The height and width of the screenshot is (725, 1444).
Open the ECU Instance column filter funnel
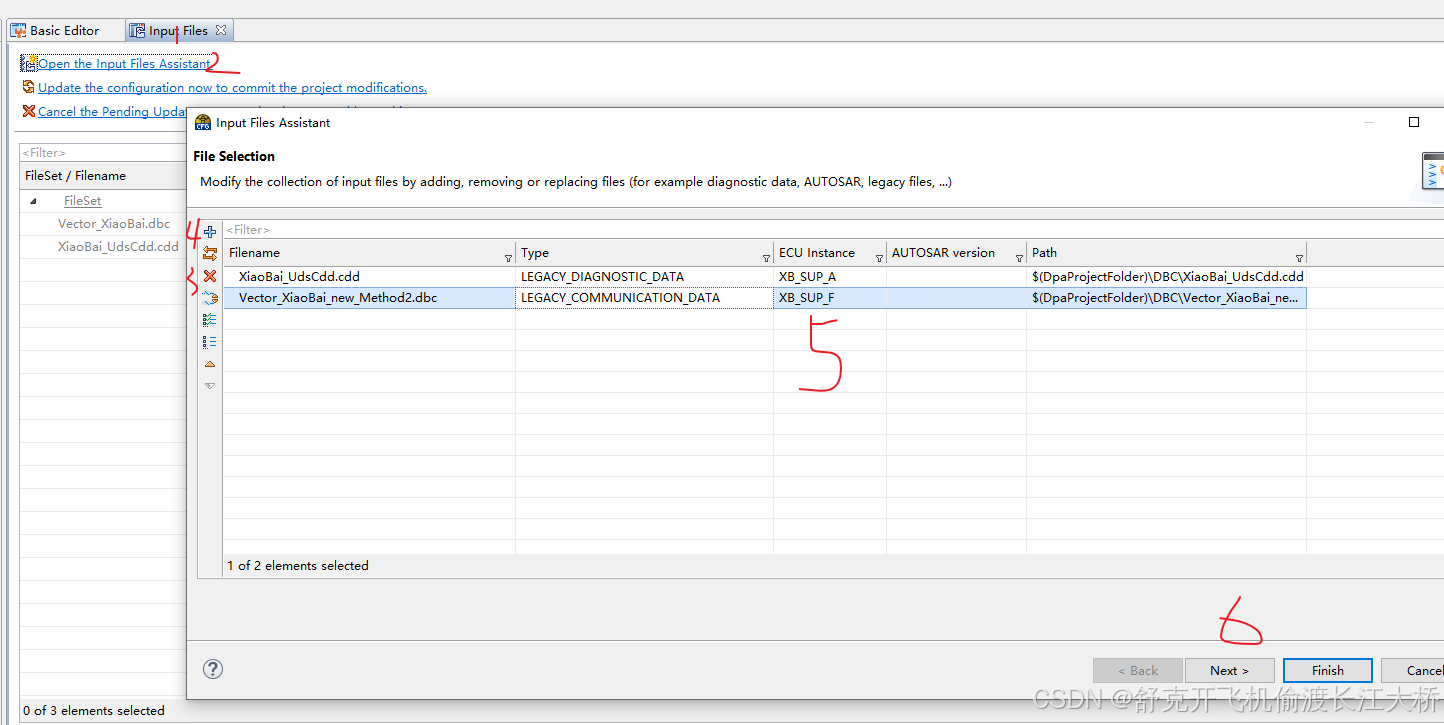coord(878,256)
